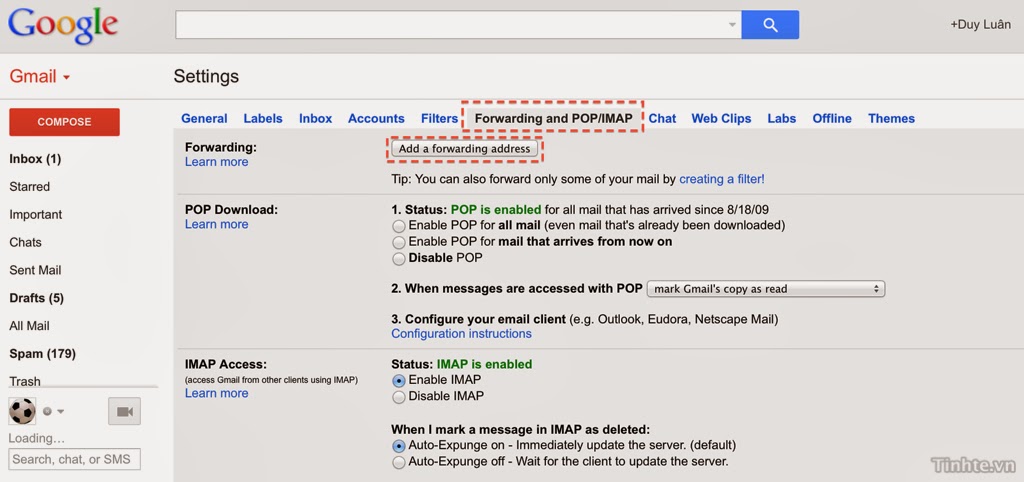Viewport: 1024px width, 482px height.
Task: Choose Auto-Expunge off option
Action: [399, 463]
